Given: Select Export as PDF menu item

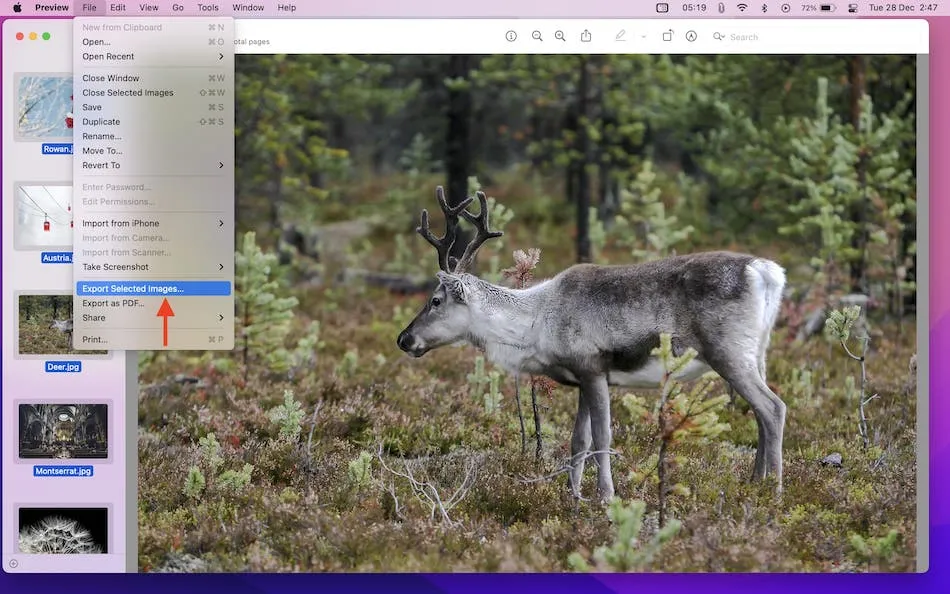Looking at the screenshot, I should [x=113, y=303].
